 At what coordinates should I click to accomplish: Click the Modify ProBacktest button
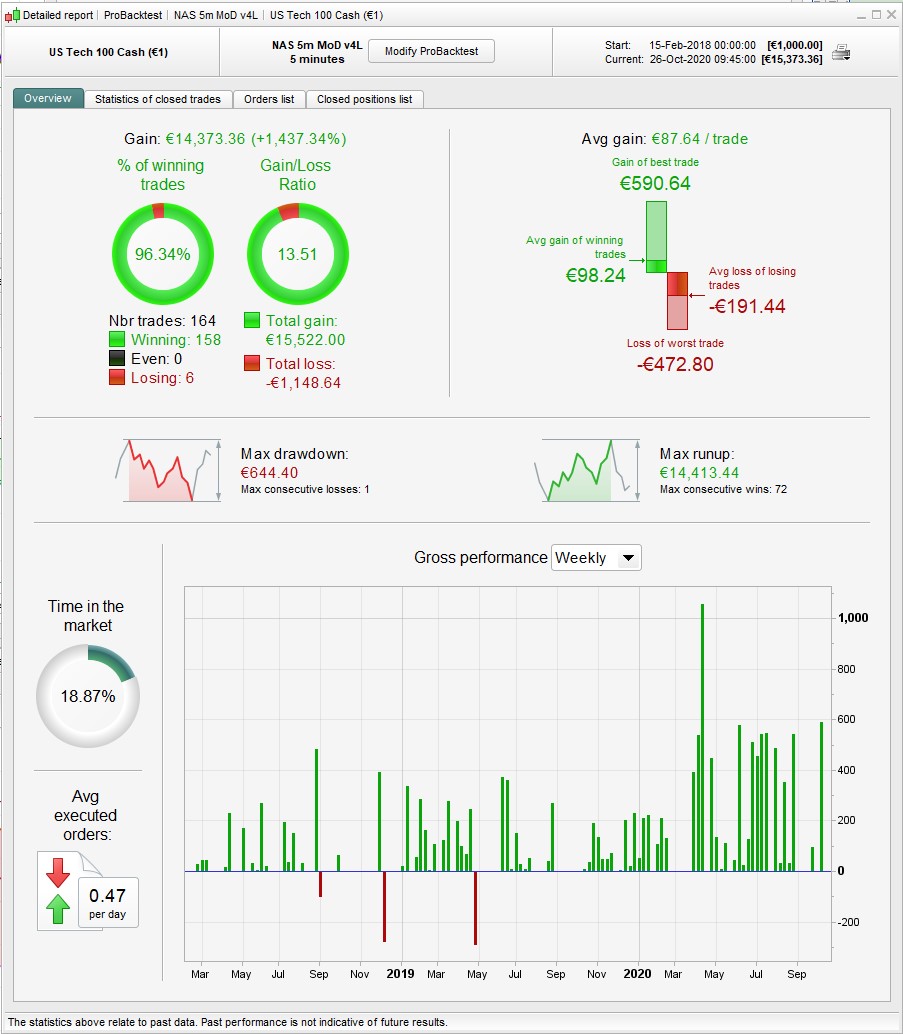click(x=431, y=51)
